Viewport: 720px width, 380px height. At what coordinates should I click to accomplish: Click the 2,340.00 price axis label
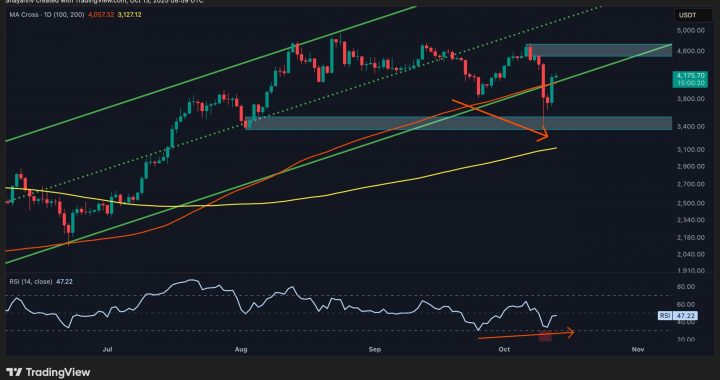[x=692, y=219]
